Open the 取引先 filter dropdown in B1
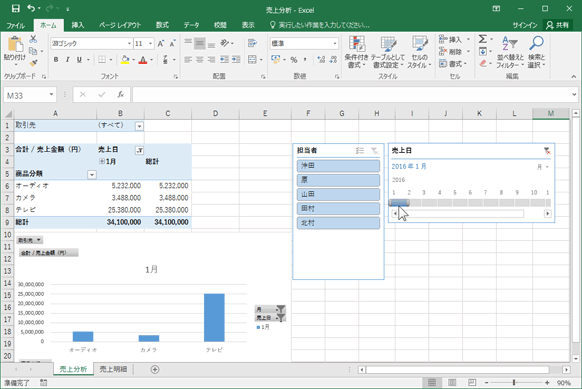This screenshot has width=582, height=389. 139,126
